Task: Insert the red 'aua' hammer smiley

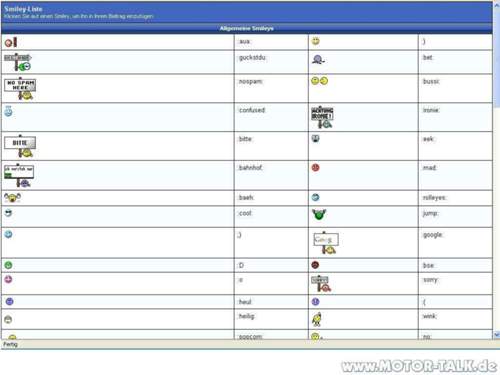Action: point(11,42)
